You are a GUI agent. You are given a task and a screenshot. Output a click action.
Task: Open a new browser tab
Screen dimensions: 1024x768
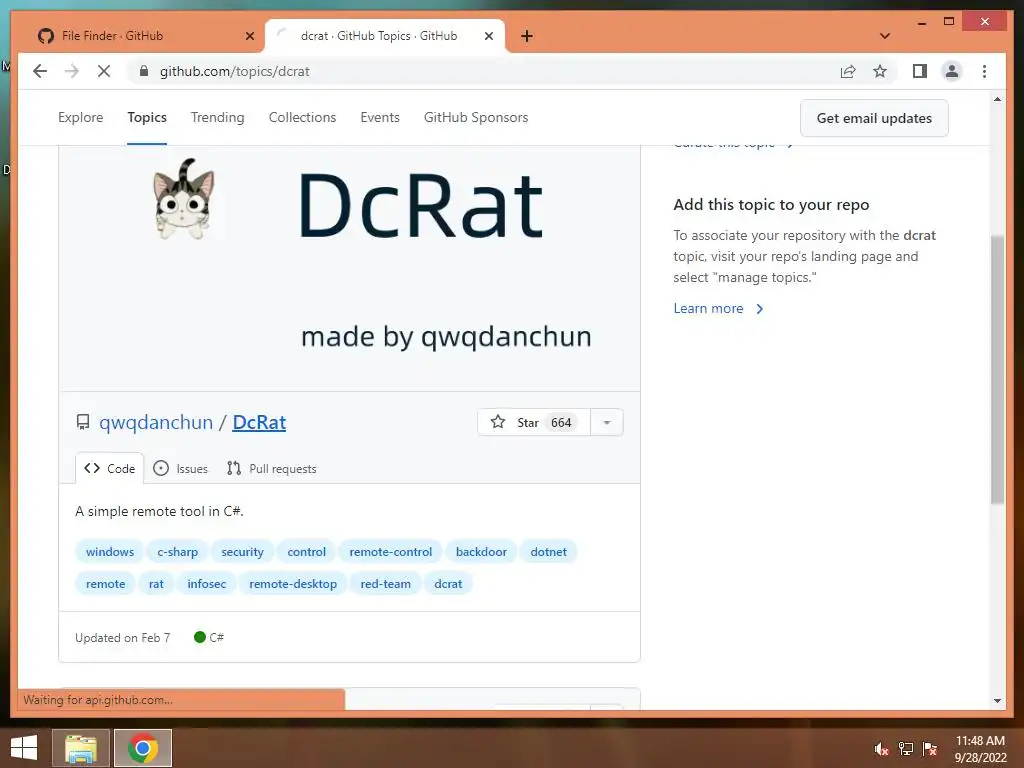coord(527,36)
